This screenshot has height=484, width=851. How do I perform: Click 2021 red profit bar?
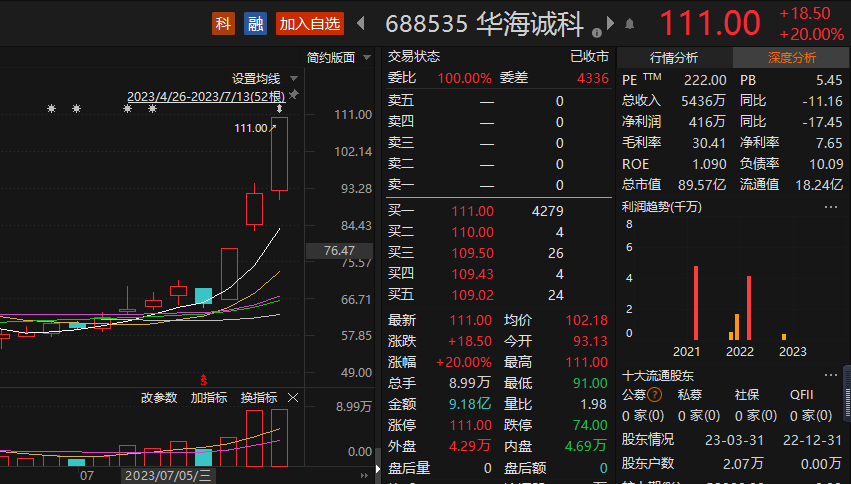(x=696, y=303)
